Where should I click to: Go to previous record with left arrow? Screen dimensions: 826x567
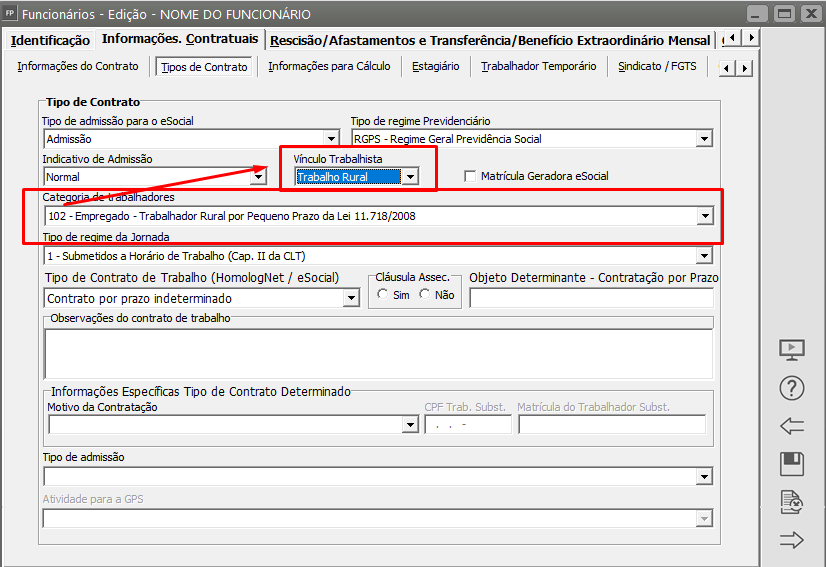791,426
